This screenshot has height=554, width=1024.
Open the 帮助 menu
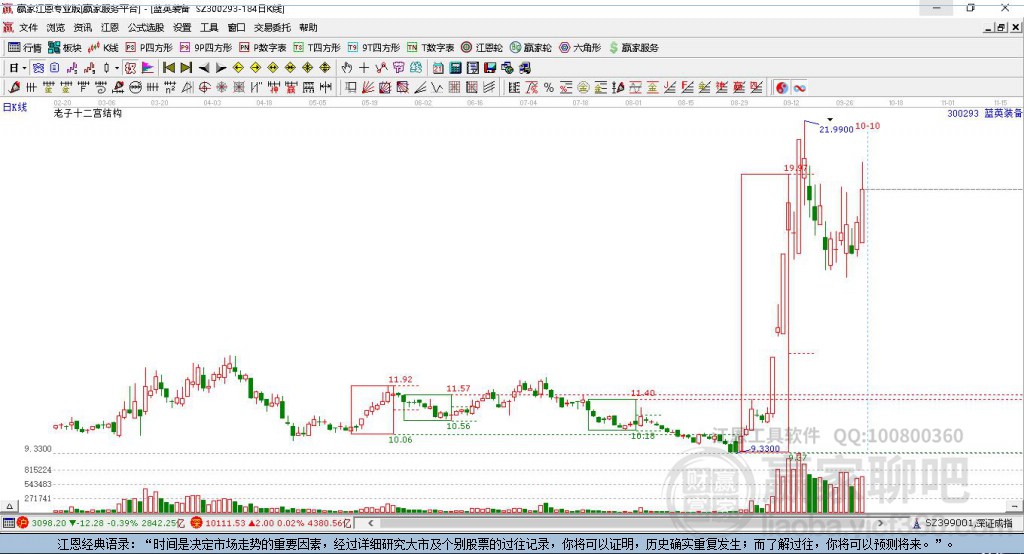(x=308, y=27)
